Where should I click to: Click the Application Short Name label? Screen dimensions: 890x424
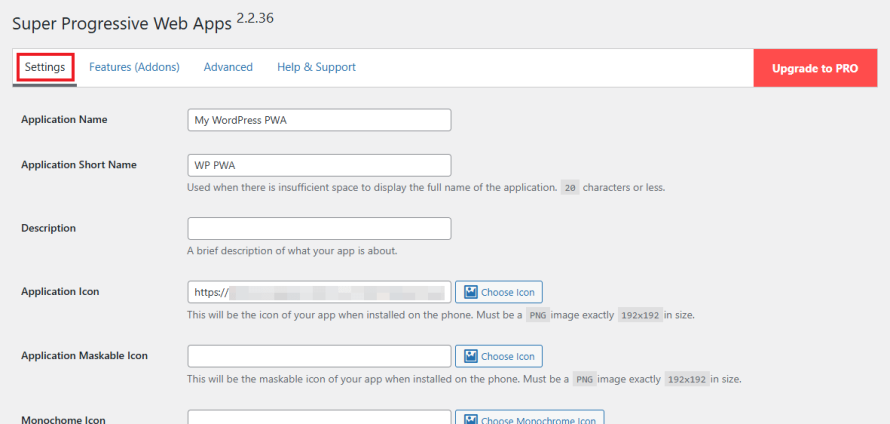79,165
